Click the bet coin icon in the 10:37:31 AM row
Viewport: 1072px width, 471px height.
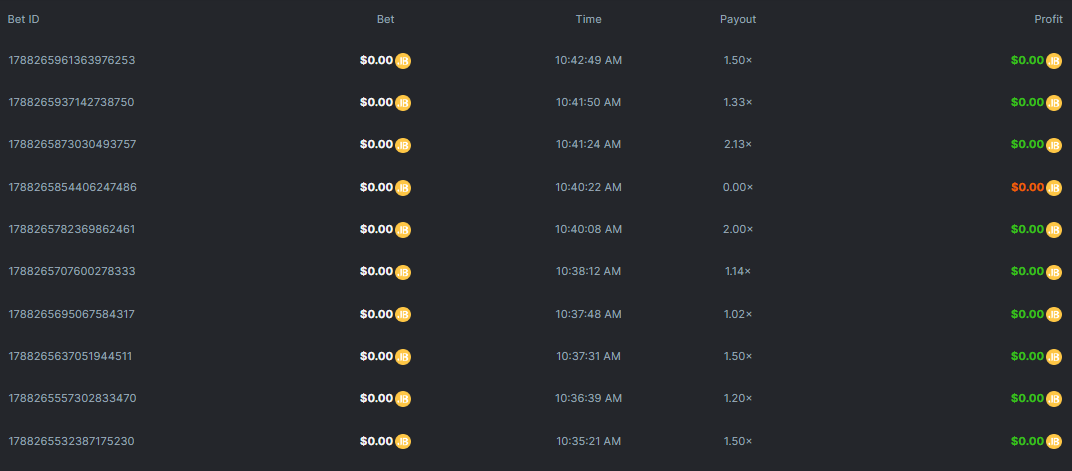point(403,357)
